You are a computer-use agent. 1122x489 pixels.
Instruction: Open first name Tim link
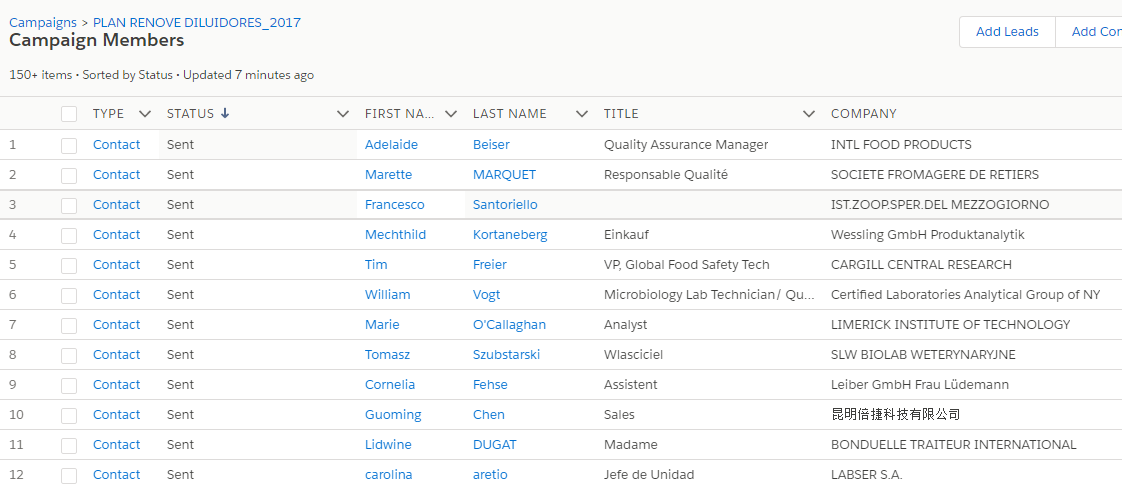pos(376,265)
